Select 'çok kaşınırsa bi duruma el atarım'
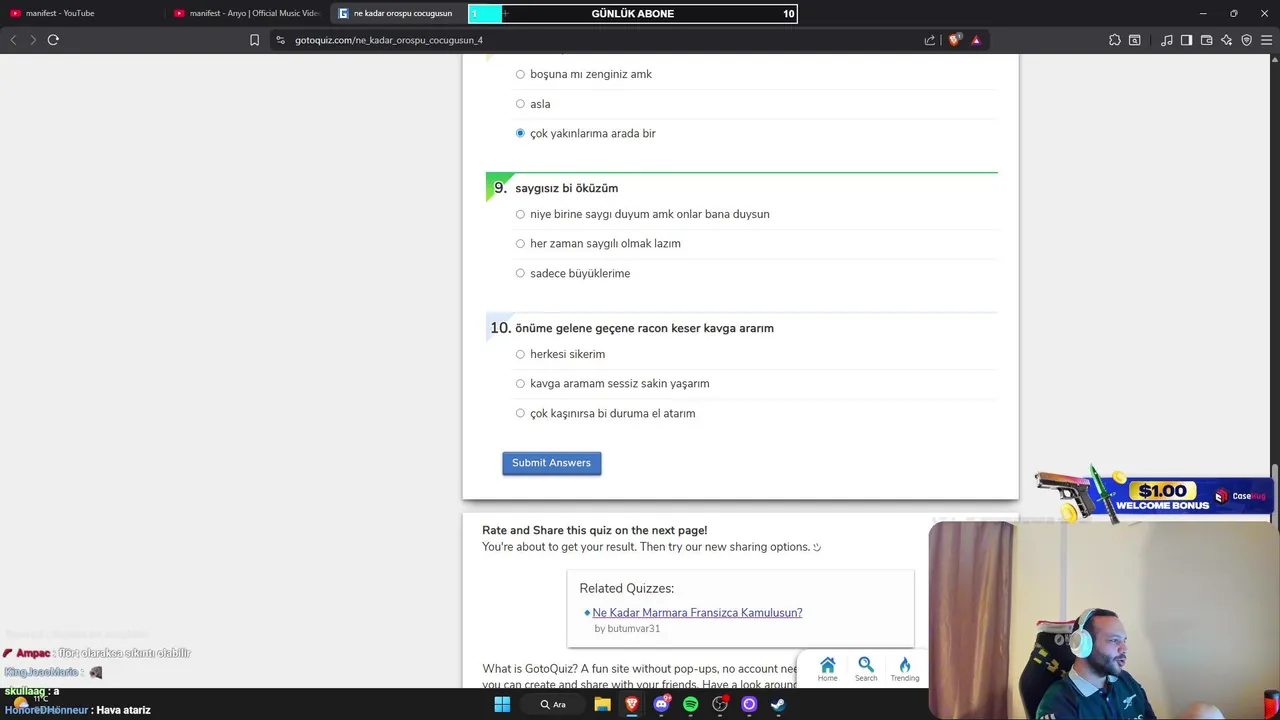Screen dimensions: 1280x720 [x=520, y=413]
